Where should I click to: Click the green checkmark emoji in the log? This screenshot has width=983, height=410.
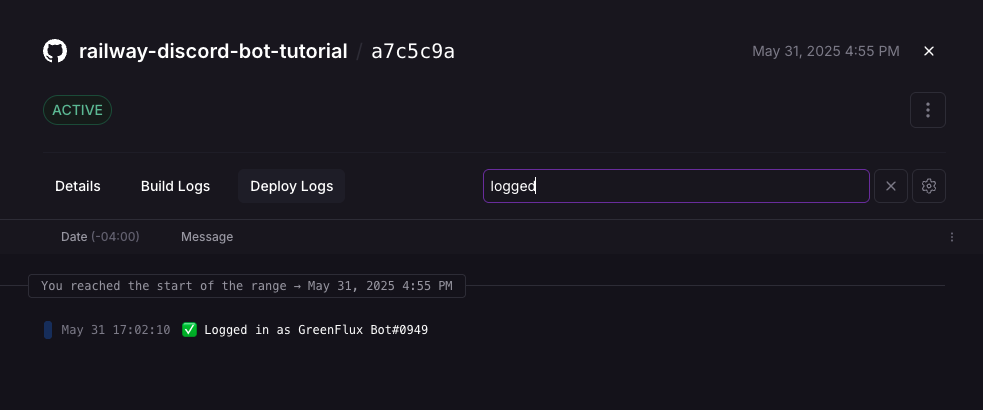[x=190, y=330]
